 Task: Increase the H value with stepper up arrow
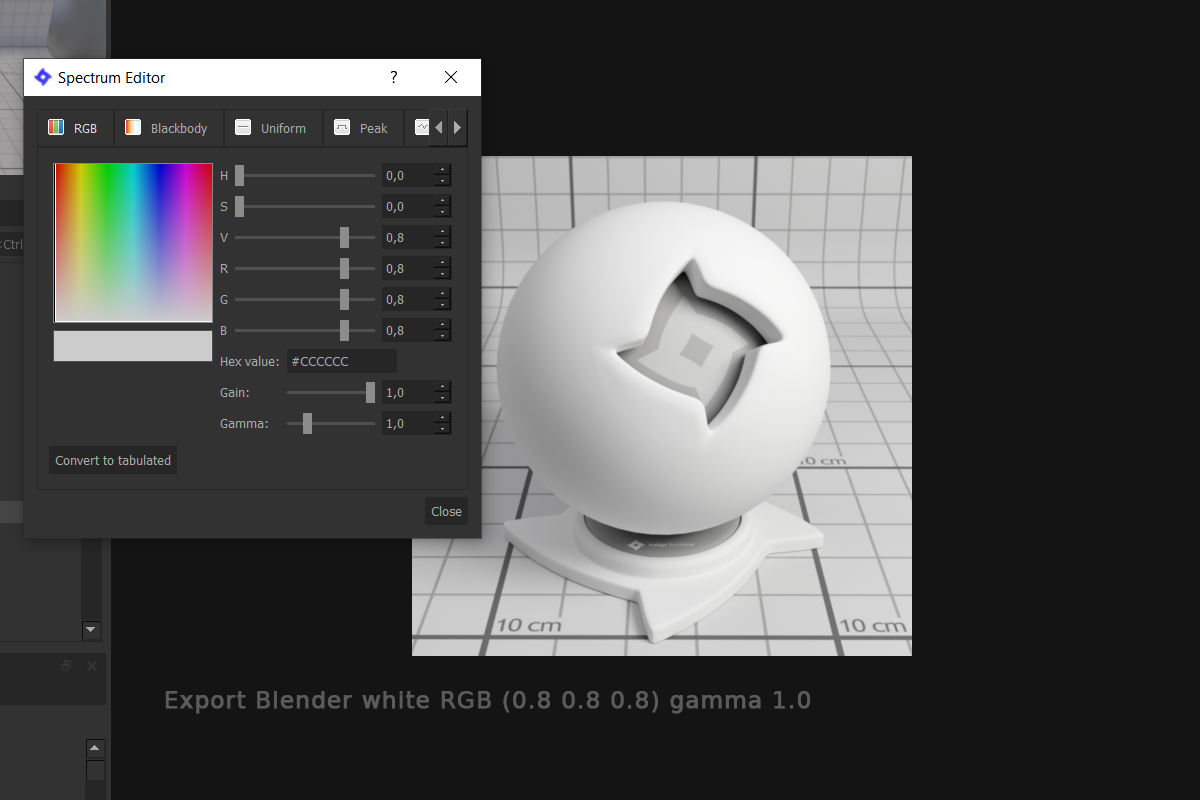pyautogui.click(x=442, y=170)
